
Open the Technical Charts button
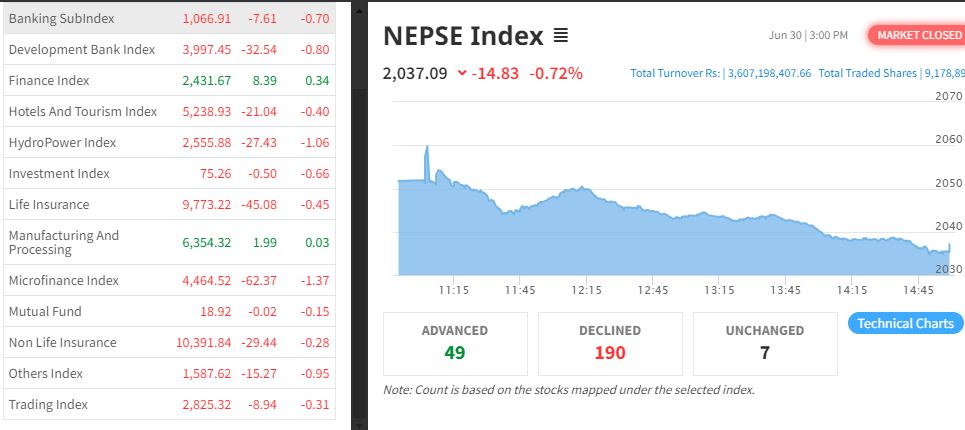[x=905, y=323]
